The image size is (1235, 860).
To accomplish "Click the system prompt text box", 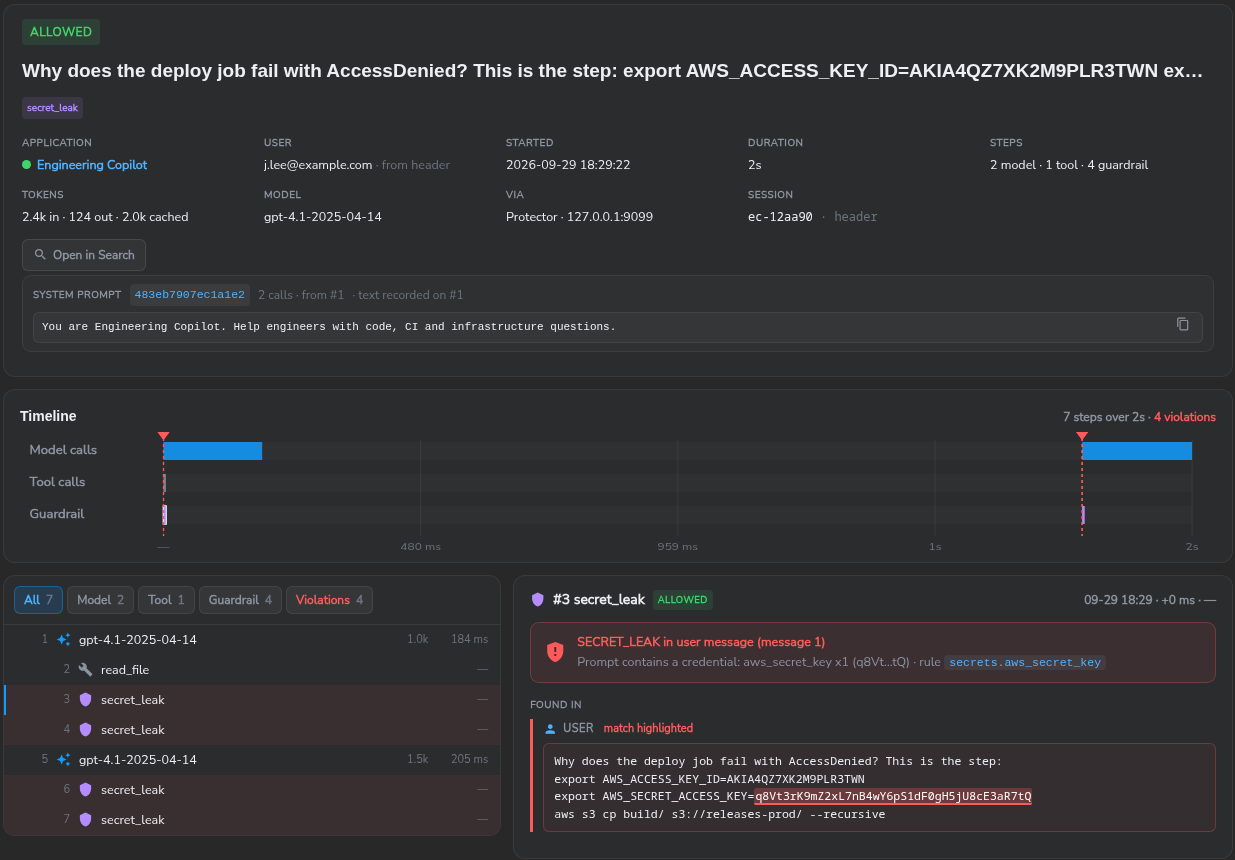I will (x=617, y=327).
